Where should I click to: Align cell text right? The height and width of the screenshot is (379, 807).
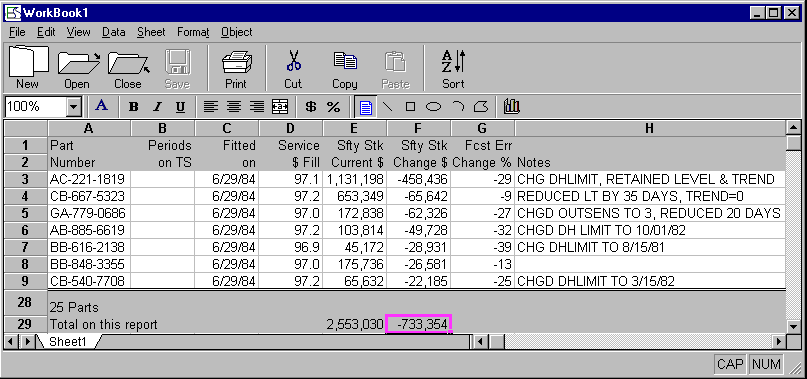[257, 107]
